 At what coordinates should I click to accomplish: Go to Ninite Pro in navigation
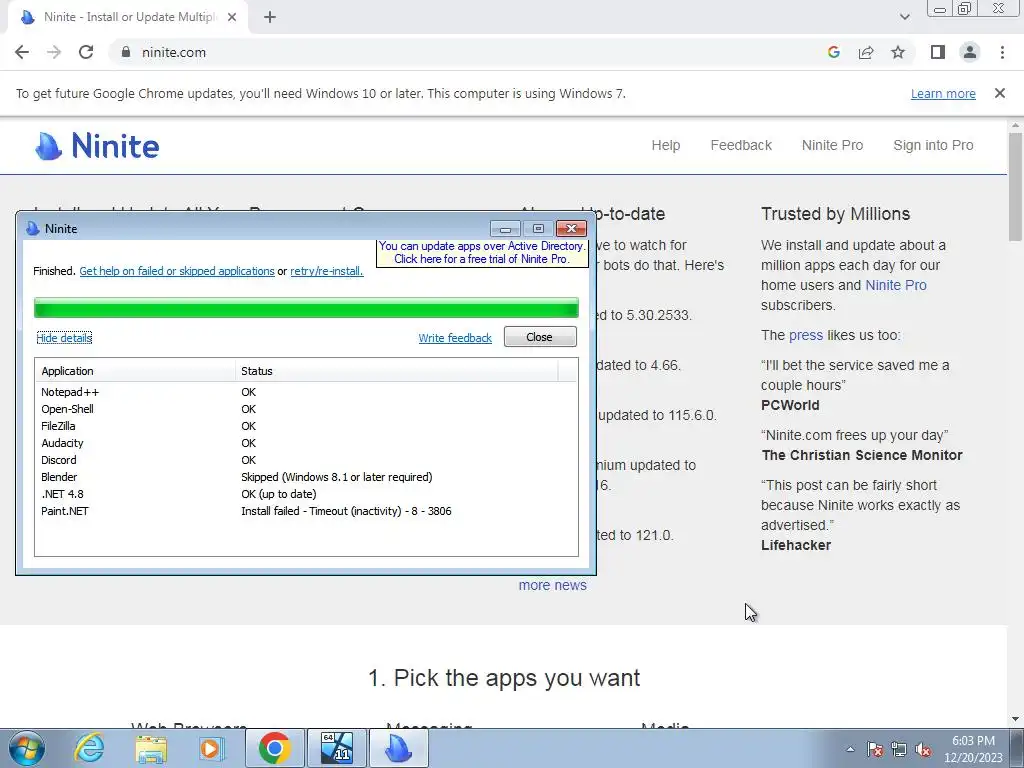point(832,145)
